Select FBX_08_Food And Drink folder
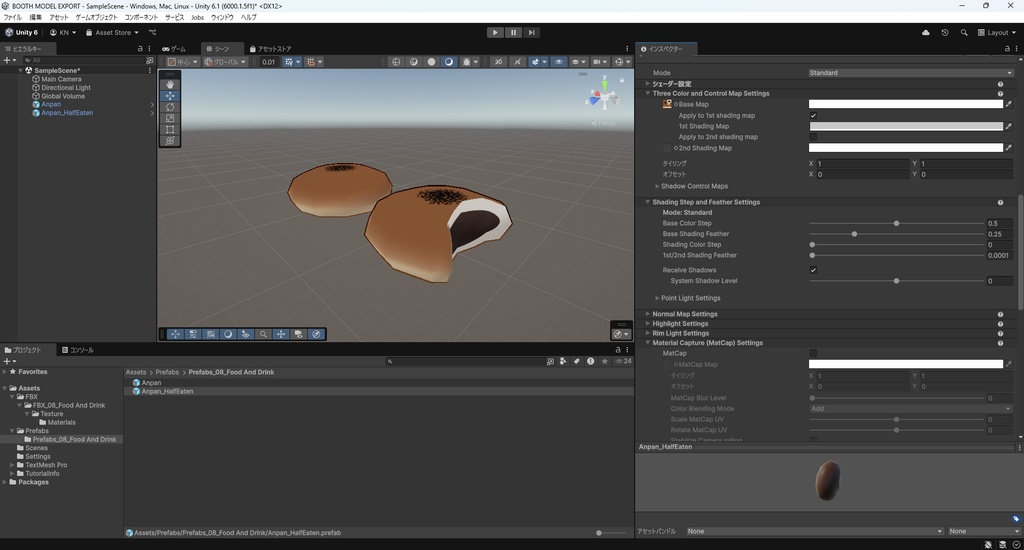 69,406
